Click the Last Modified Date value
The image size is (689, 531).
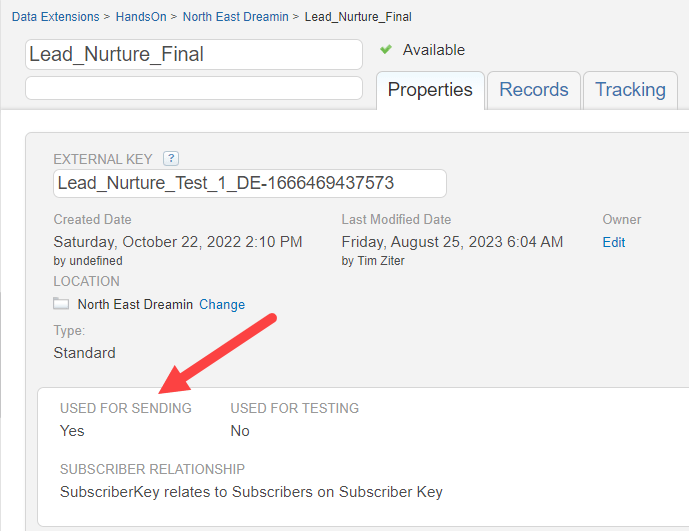(x=452, y=242)
